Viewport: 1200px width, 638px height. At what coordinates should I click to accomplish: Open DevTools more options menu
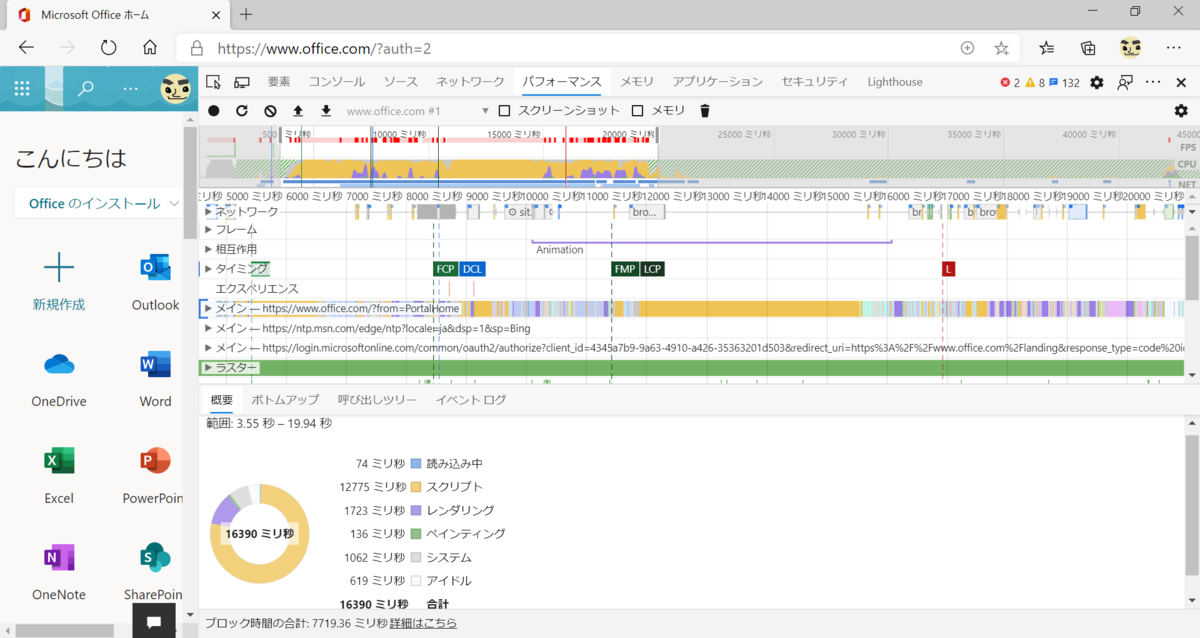[1153, 82]
